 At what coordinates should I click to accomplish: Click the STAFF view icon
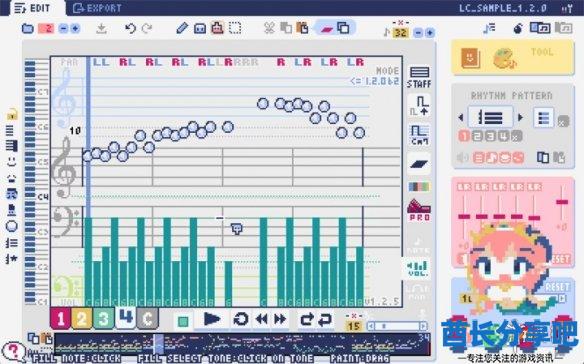419,77
